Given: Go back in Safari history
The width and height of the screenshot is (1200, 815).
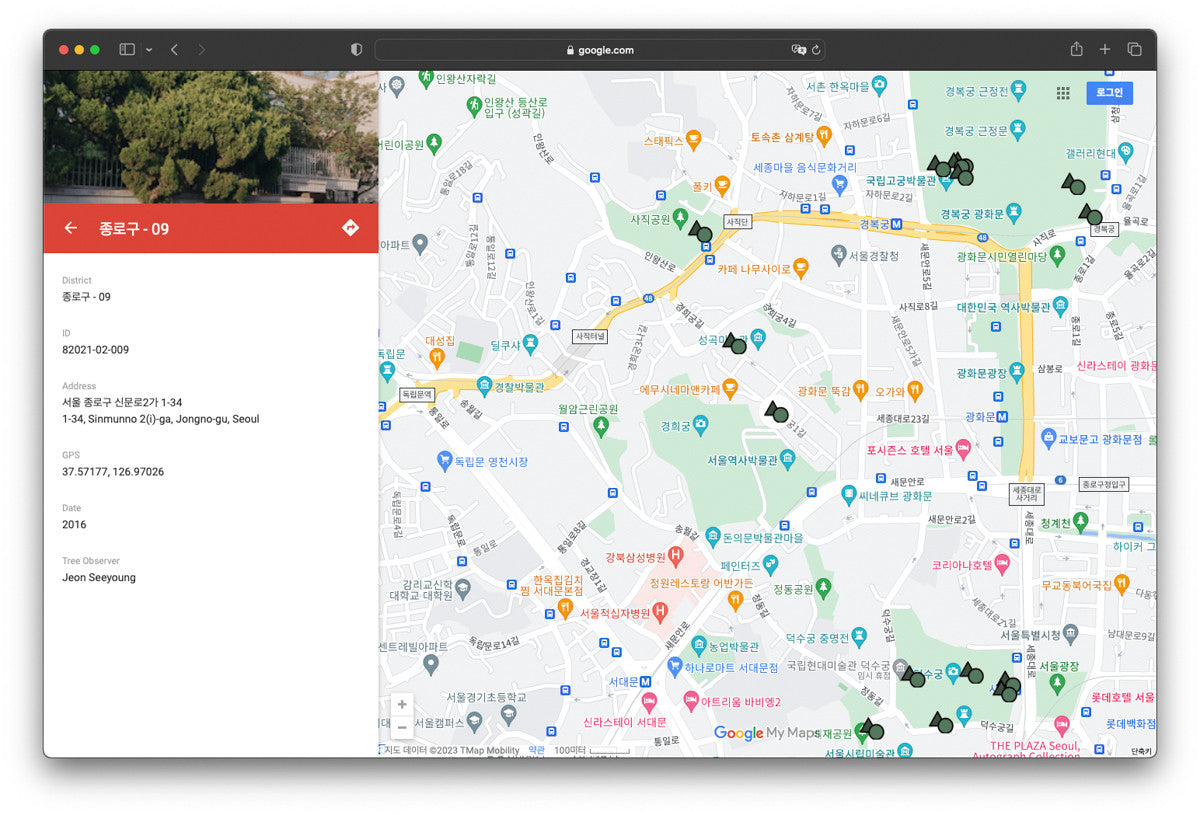Looking at the screenshot, I should point(174,49).
